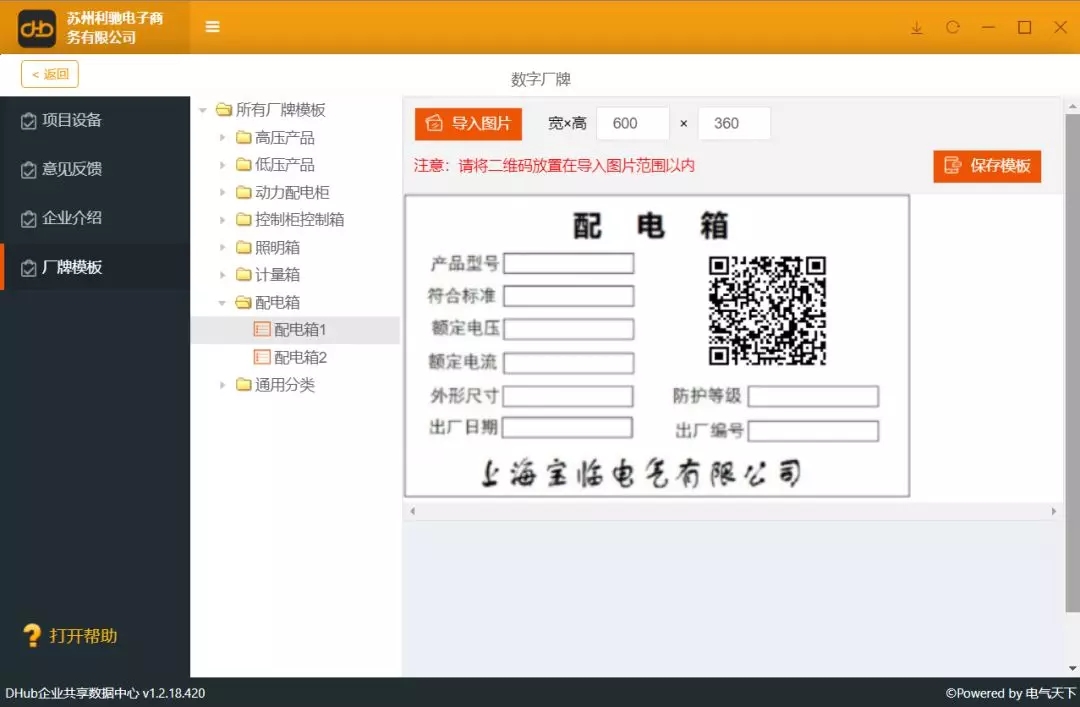Image resolution: width=1080 pixels, height=707 pixels.
Task: Click the 导入图片 import button
Action: pos(468,124)
